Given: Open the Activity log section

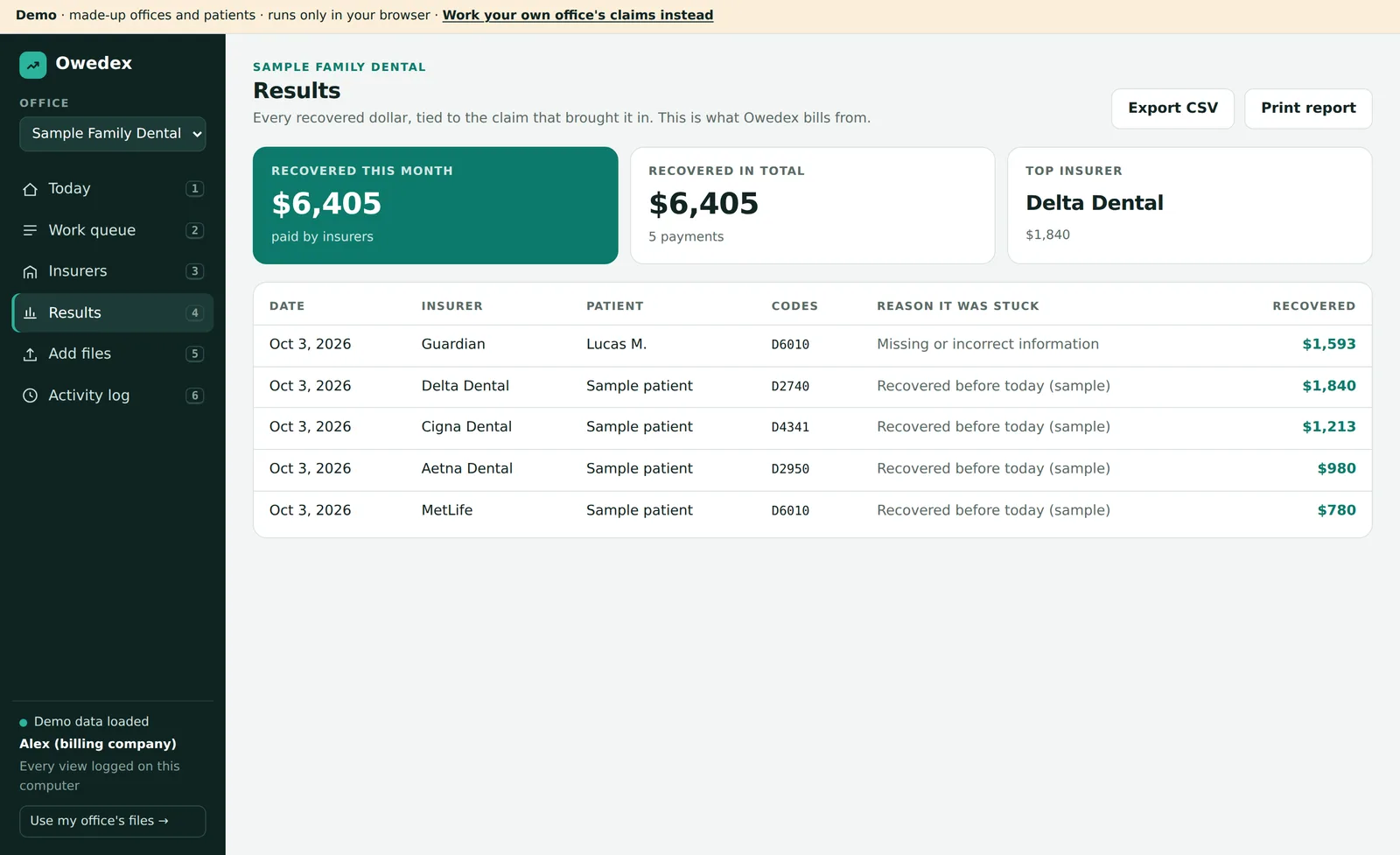Looking at the screenshot, I should [113, 396].
